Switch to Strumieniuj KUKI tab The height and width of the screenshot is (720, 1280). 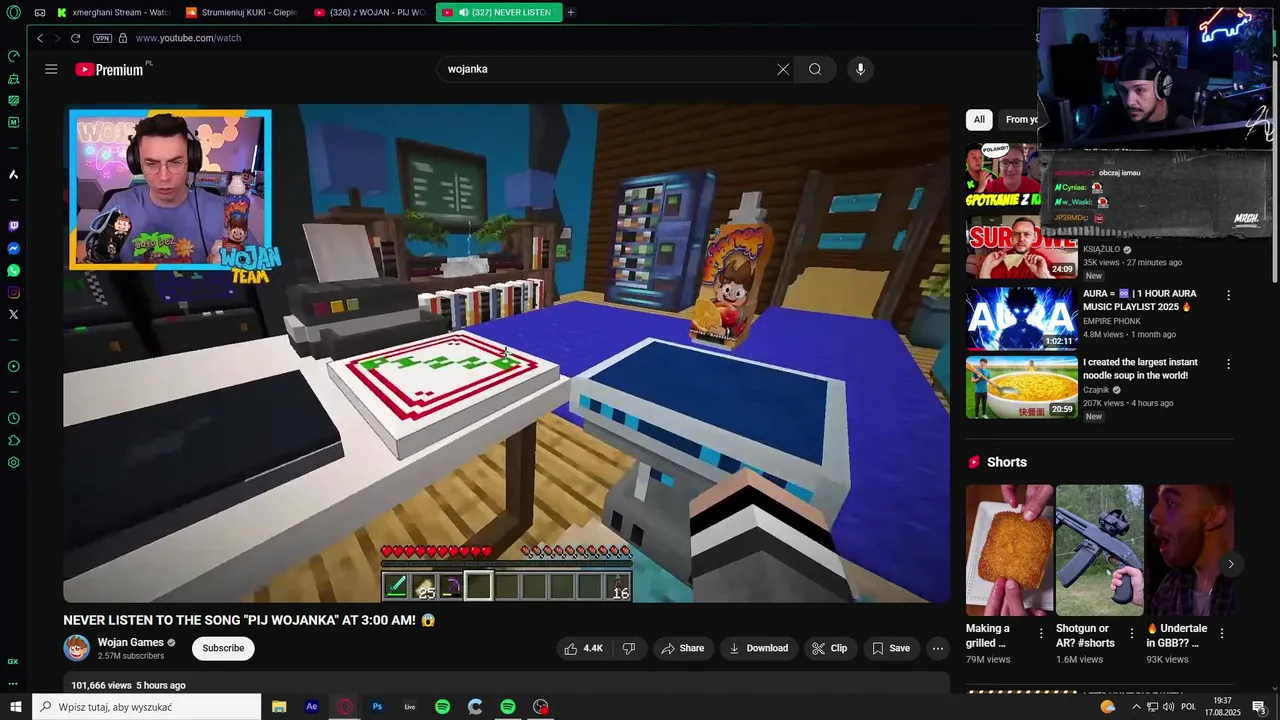click(x=242, y=12)
